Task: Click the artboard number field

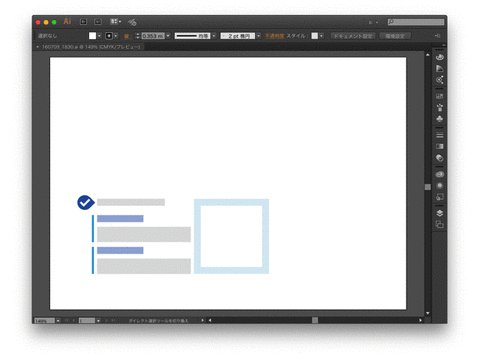Action: point(87,321)
